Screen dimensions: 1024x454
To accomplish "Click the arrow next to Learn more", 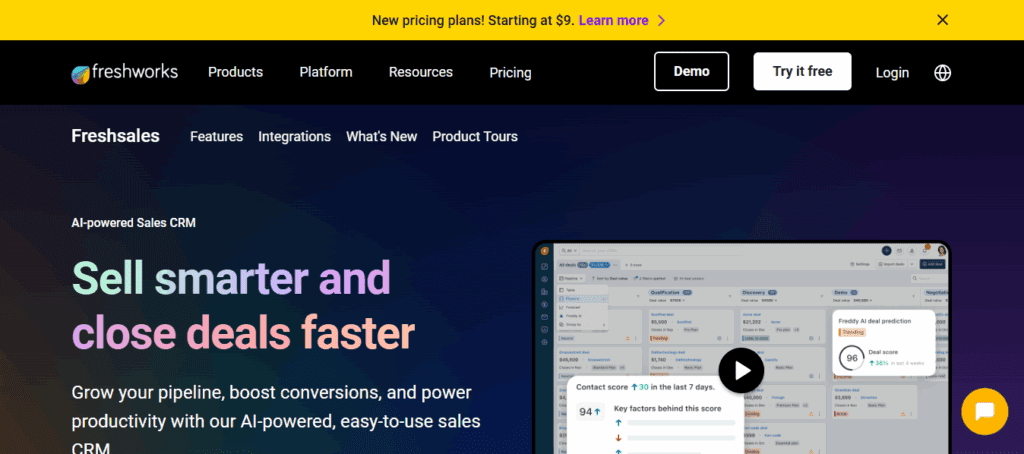I will pos(661,20).
